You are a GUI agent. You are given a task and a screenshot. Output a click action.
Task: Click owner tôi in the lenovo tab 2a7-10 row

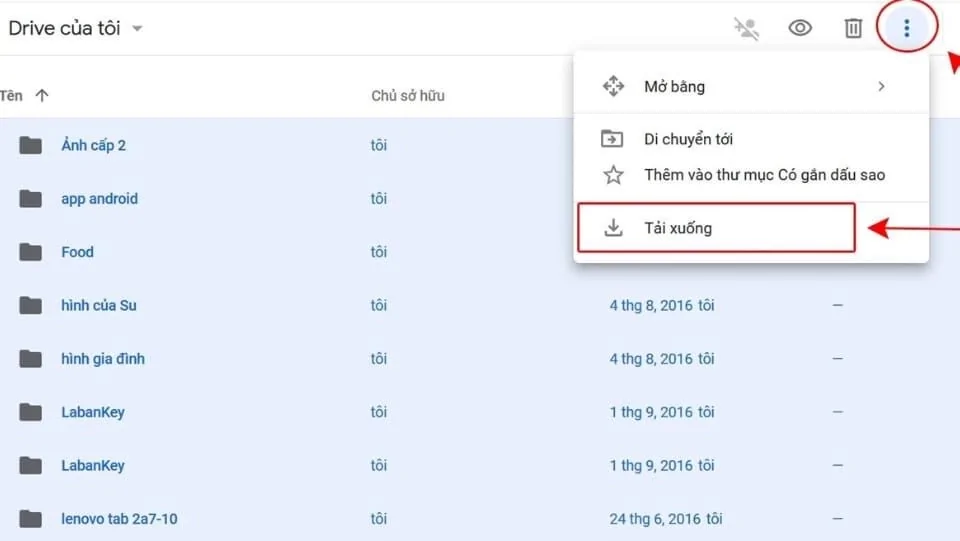click(378, 518)
